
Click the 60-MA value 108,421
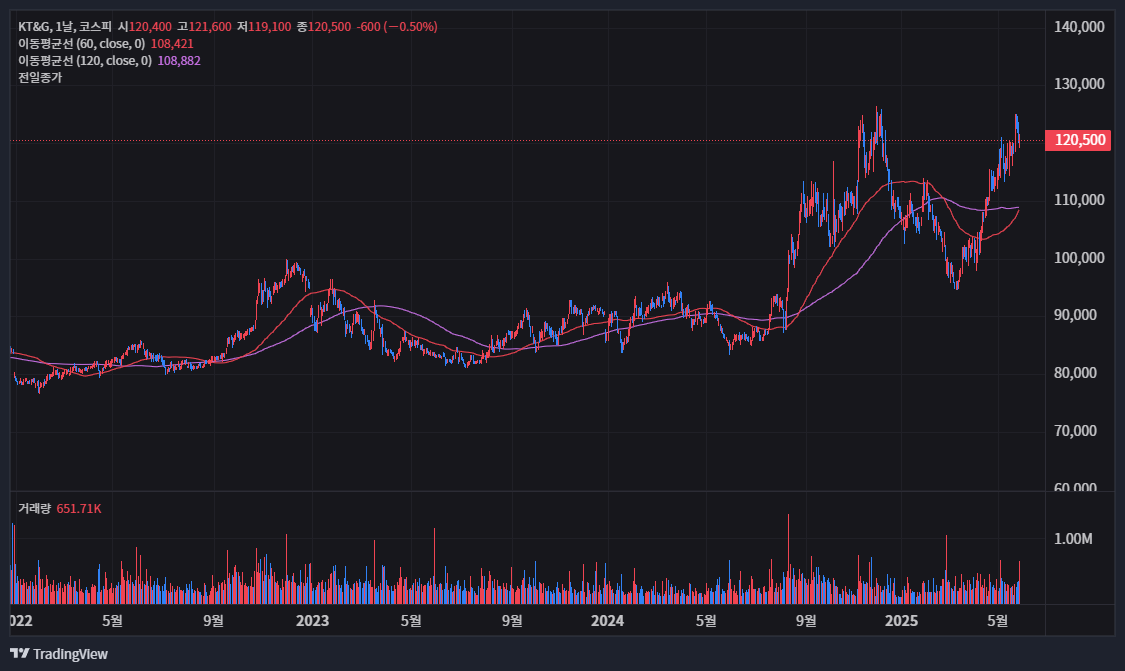tap(172, 44)
